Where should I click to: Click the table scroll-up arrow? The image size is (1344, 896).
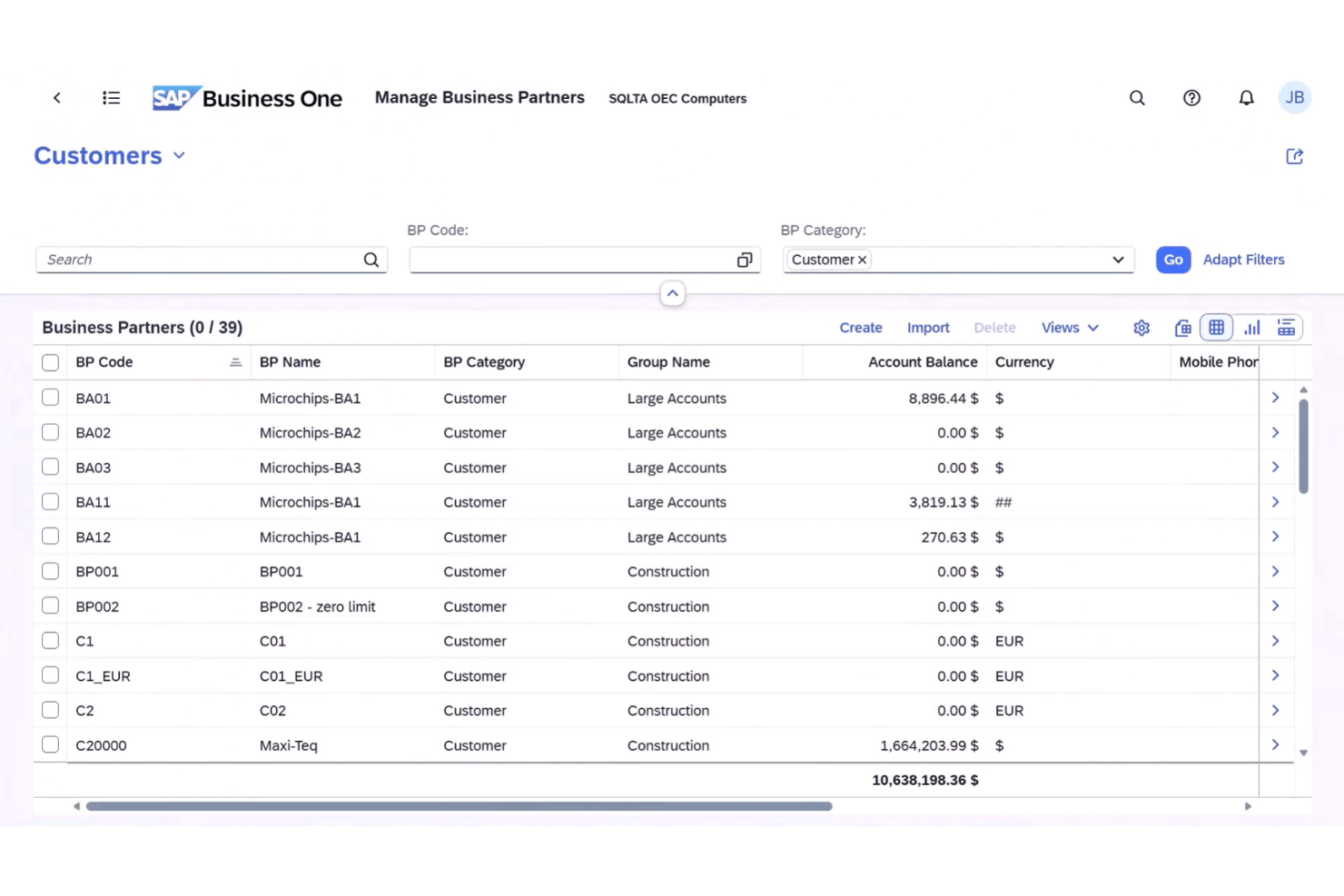click(x=1303, y=389)
